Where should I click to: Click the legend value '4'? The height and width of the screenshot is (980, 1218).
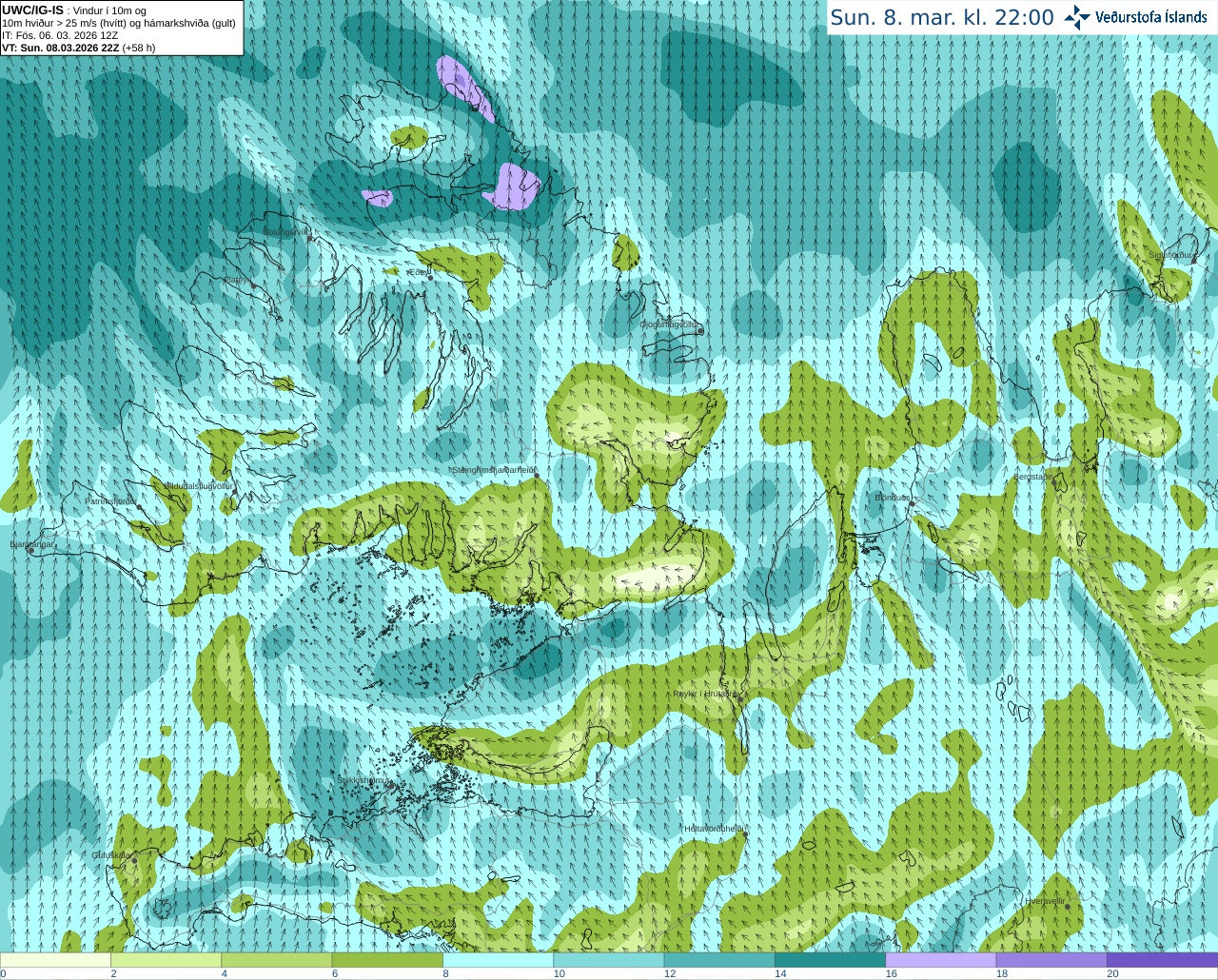(x=224, y=973)
